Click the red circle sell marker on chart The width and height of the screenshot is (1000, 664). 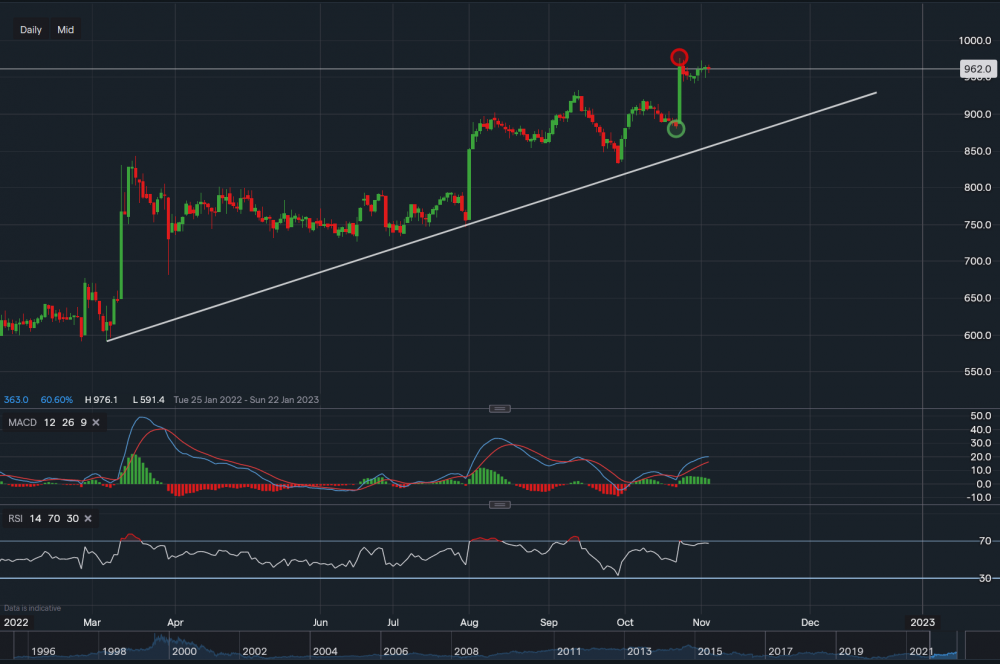(679, 58)
